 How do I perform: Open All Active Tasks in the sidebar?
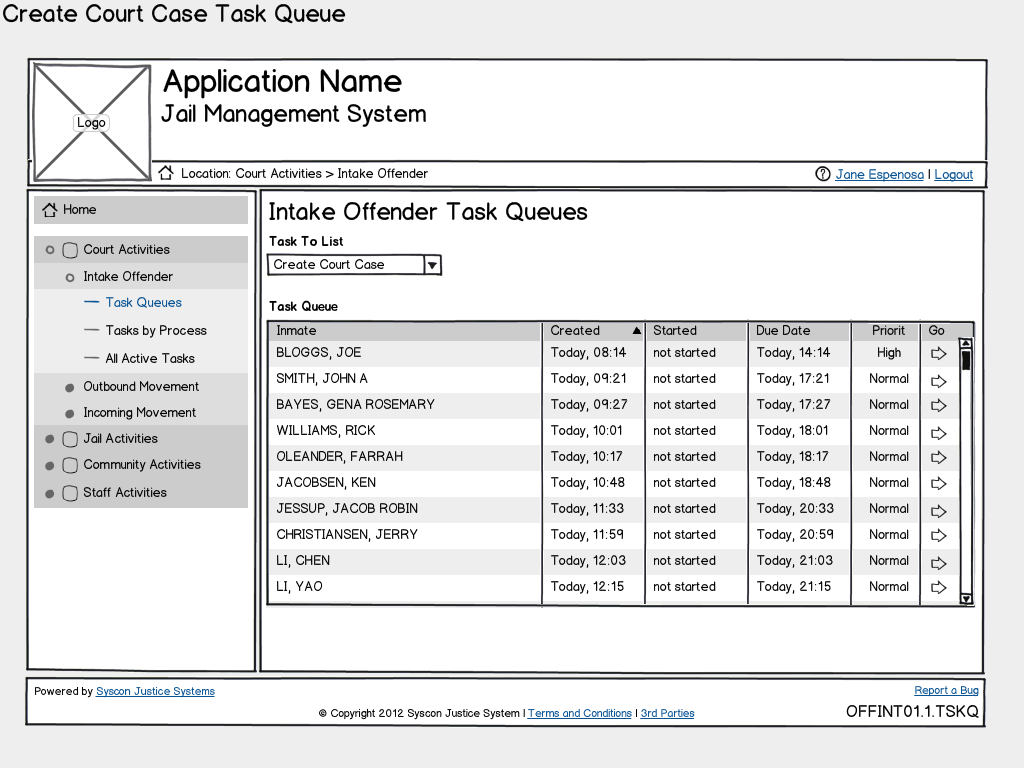click(x=150, y=359)
